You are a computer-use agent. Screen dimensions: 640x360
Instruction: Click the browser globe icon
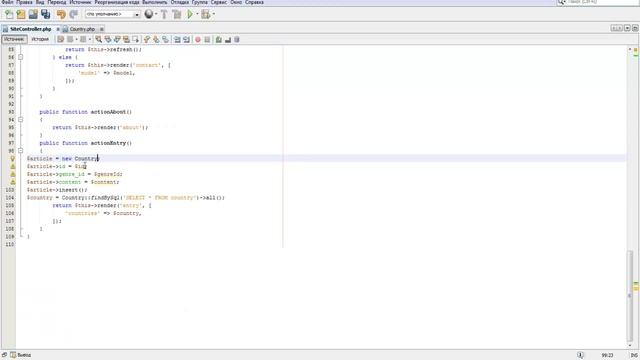click(149, 15)
